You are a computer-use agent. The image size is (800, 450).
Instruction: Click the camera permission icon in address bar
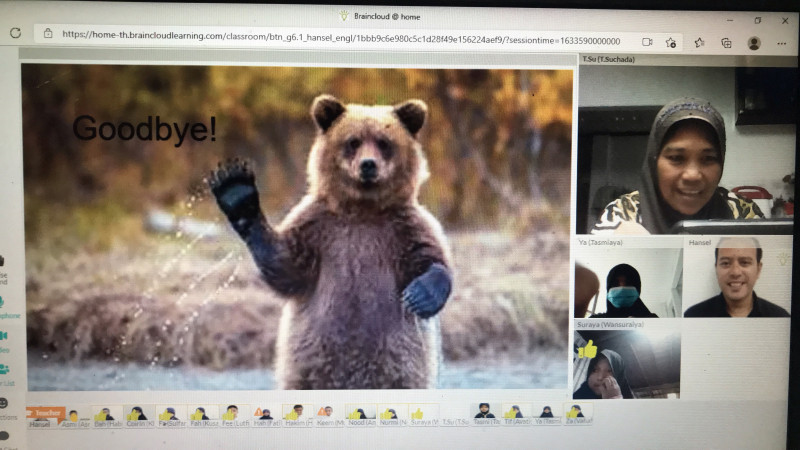click(x=647, y=42)
